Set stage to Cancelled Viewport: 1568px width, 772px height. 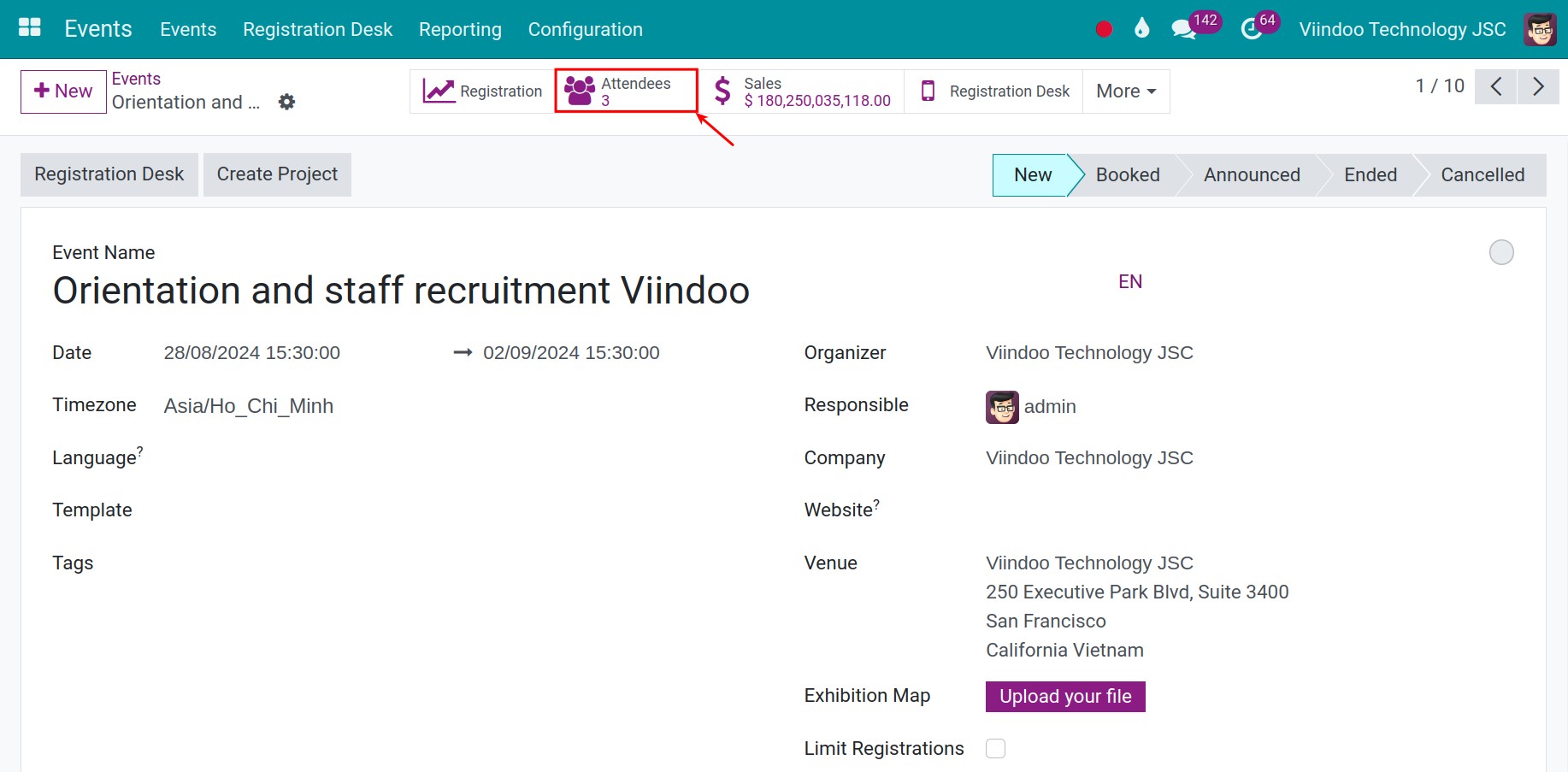[1483, 175]
